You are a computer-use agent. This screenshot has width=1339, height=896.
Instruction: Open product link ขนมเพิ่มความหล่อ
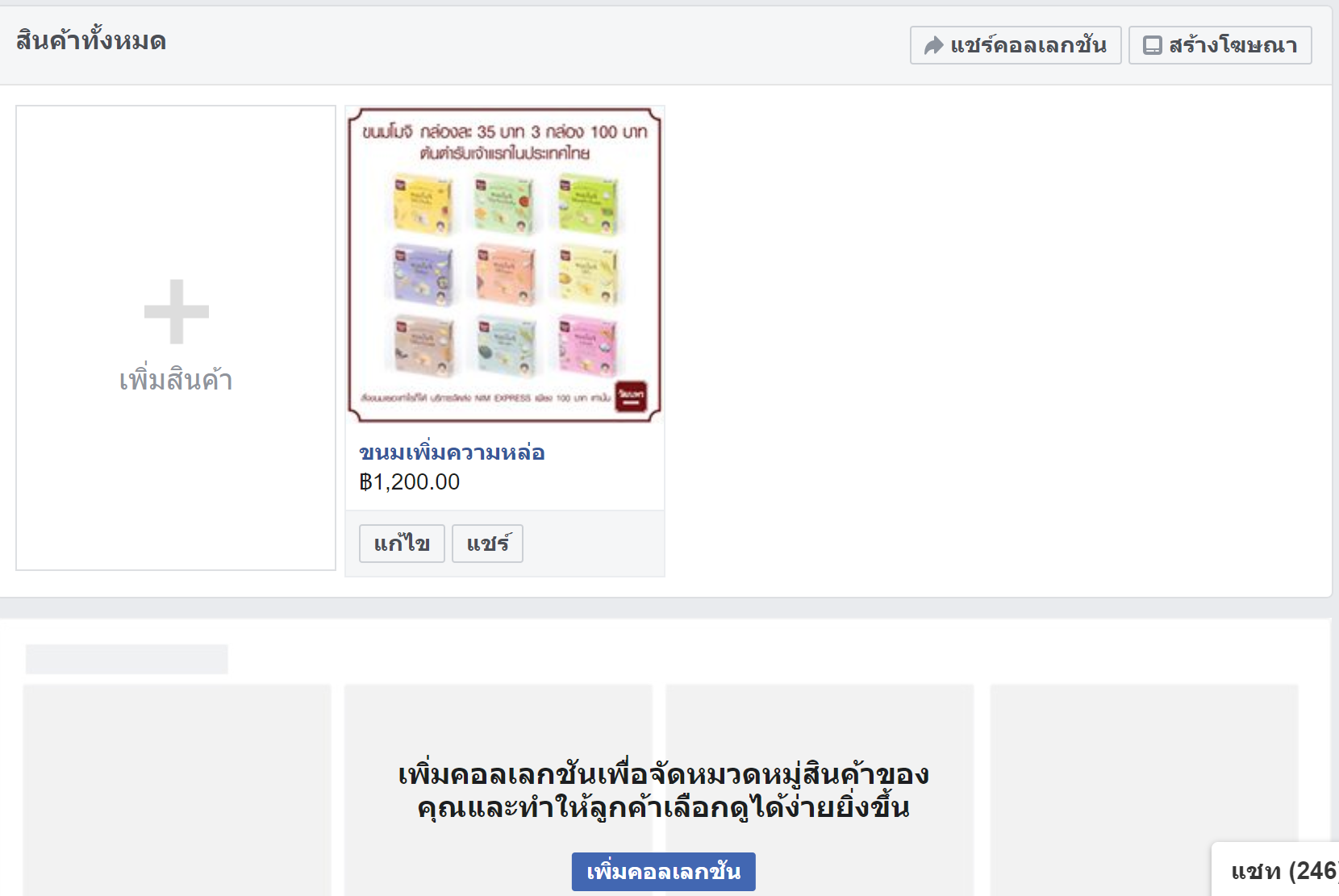coord(452,452)
